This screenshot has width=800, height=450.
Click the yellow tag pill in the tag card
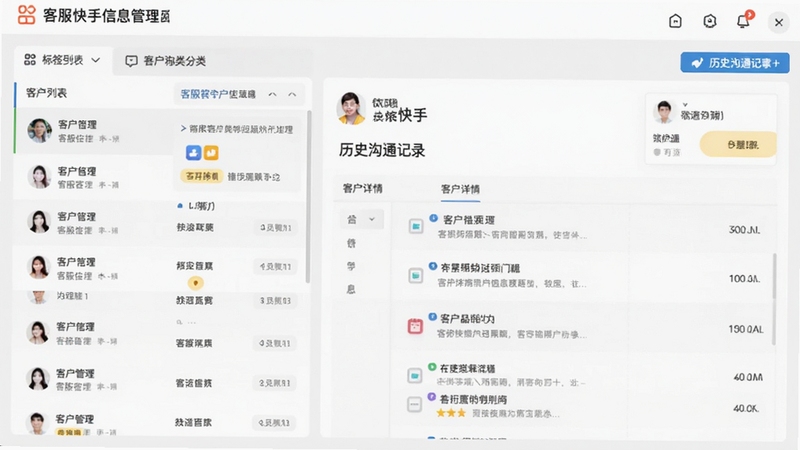[x=202, y=177]
